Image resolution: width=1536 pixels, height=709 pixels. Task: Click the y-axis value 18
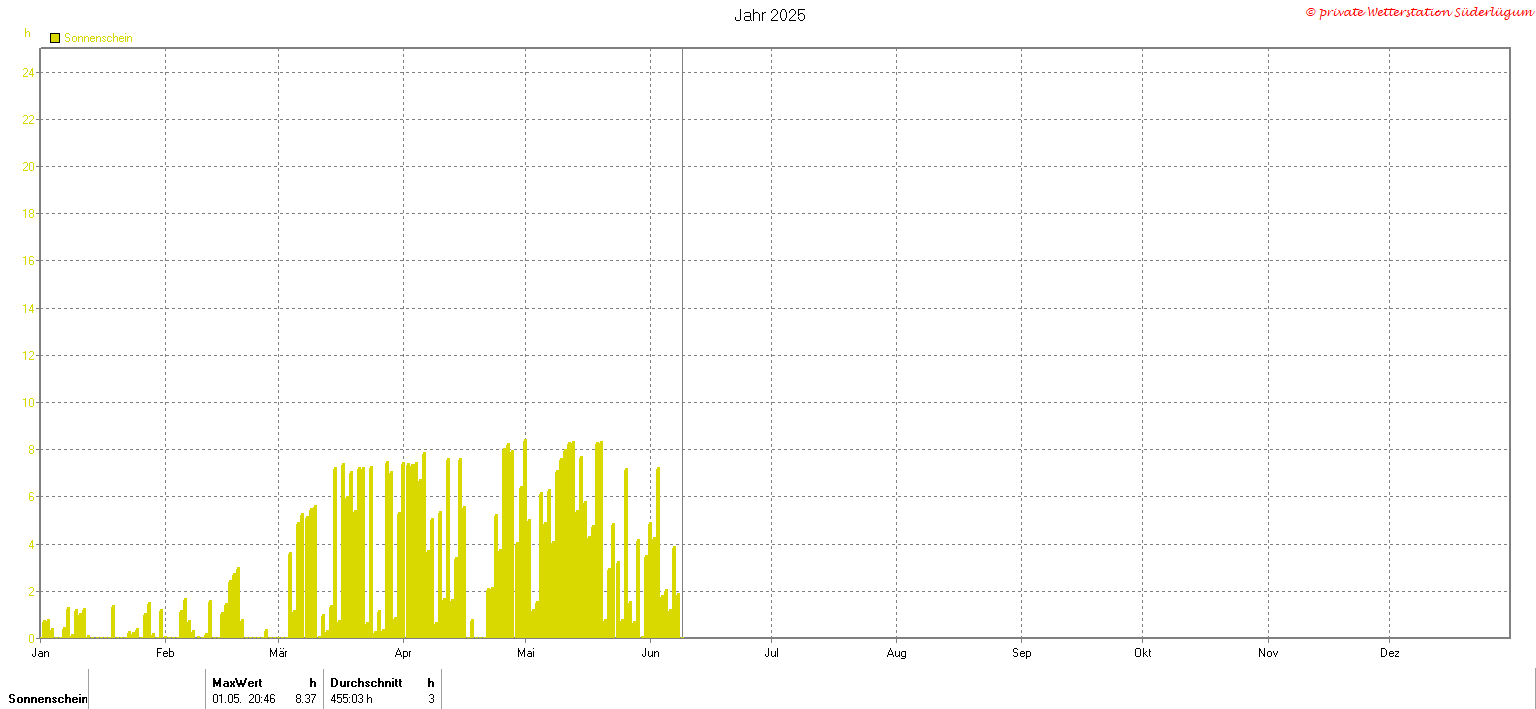click(29, 213)
